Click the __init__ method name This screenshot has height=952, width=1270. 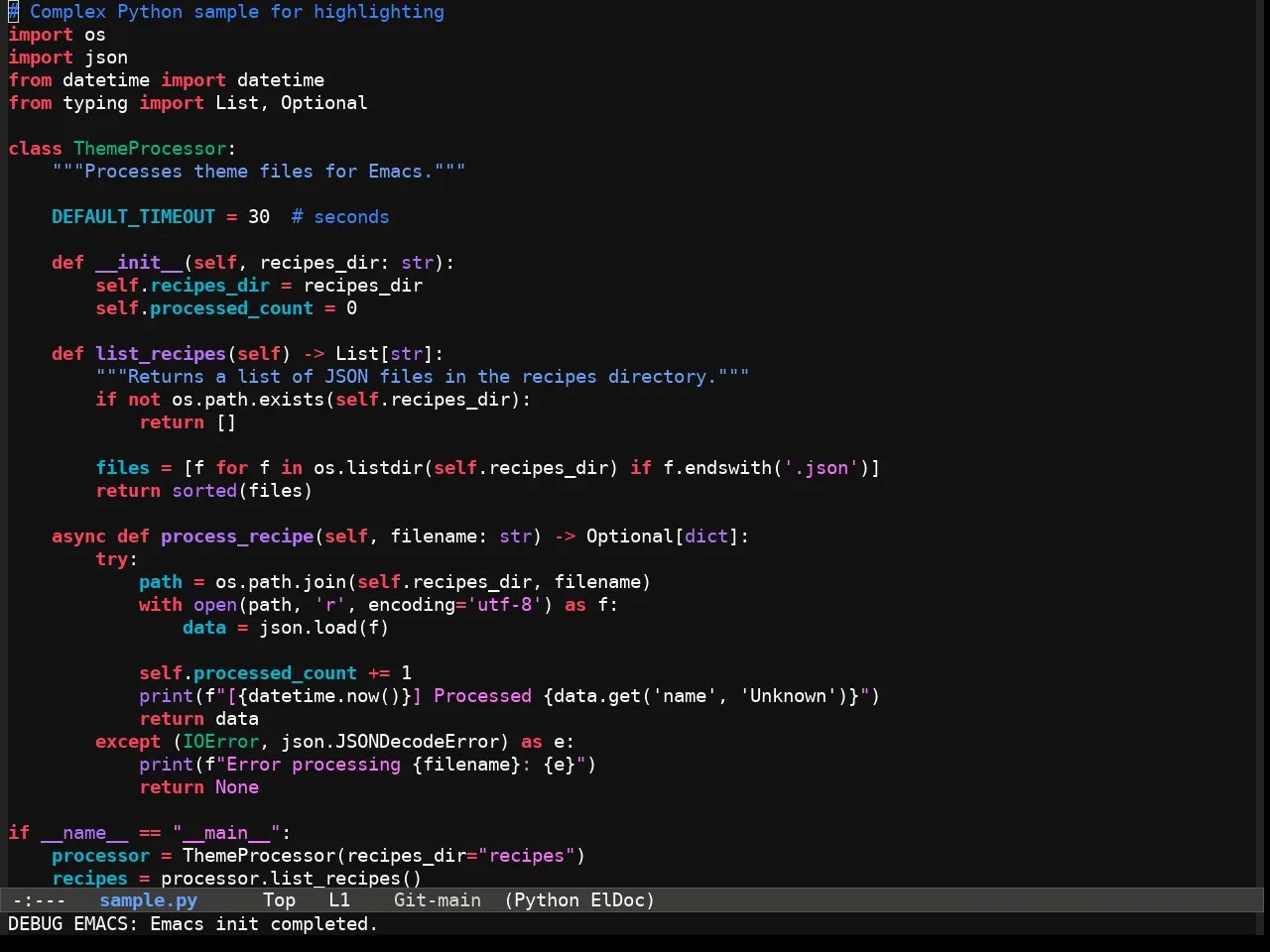139,263
